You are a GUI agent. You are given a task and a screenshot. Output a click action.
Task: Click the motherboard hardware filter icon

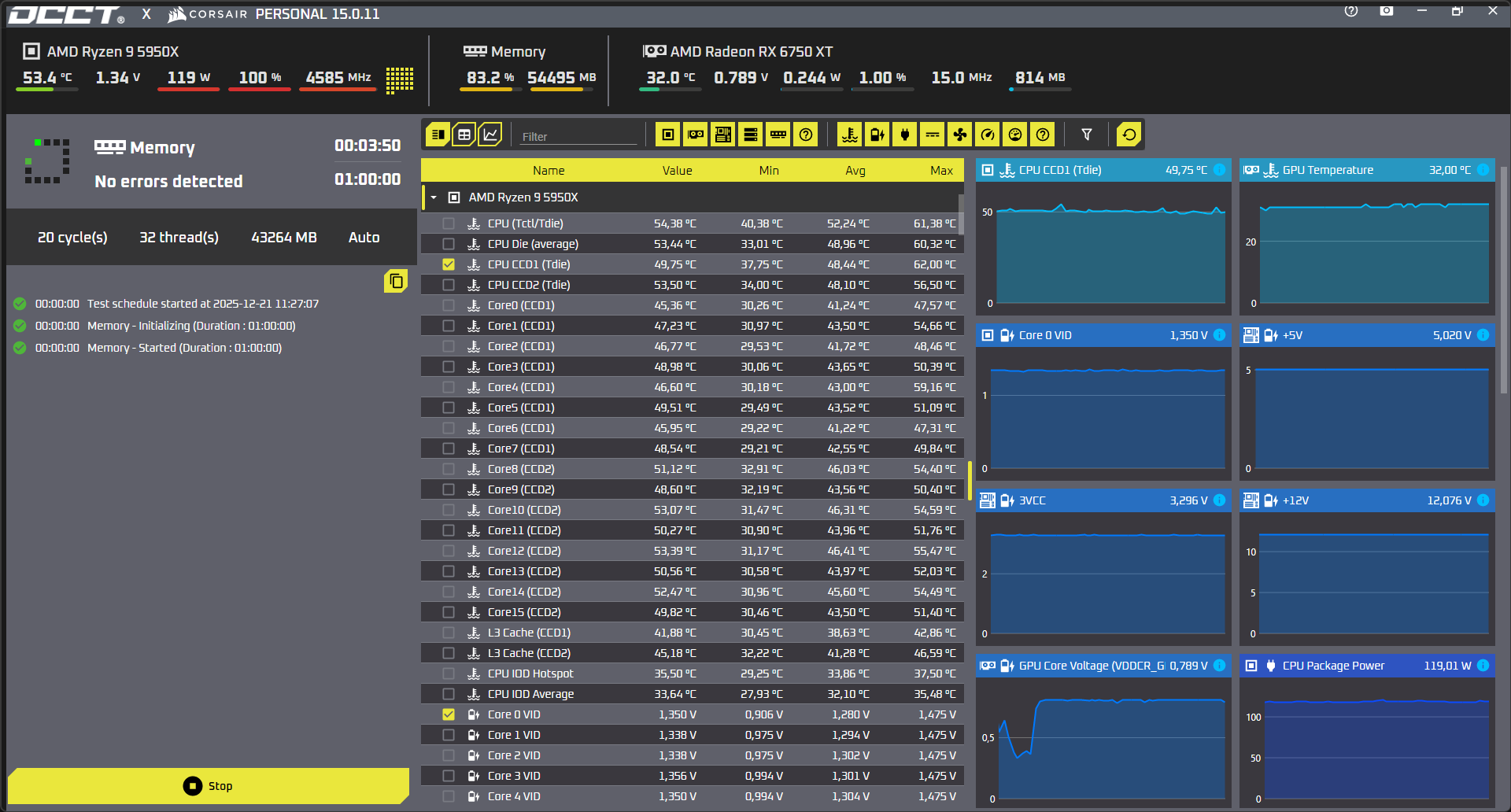(723, 135)
